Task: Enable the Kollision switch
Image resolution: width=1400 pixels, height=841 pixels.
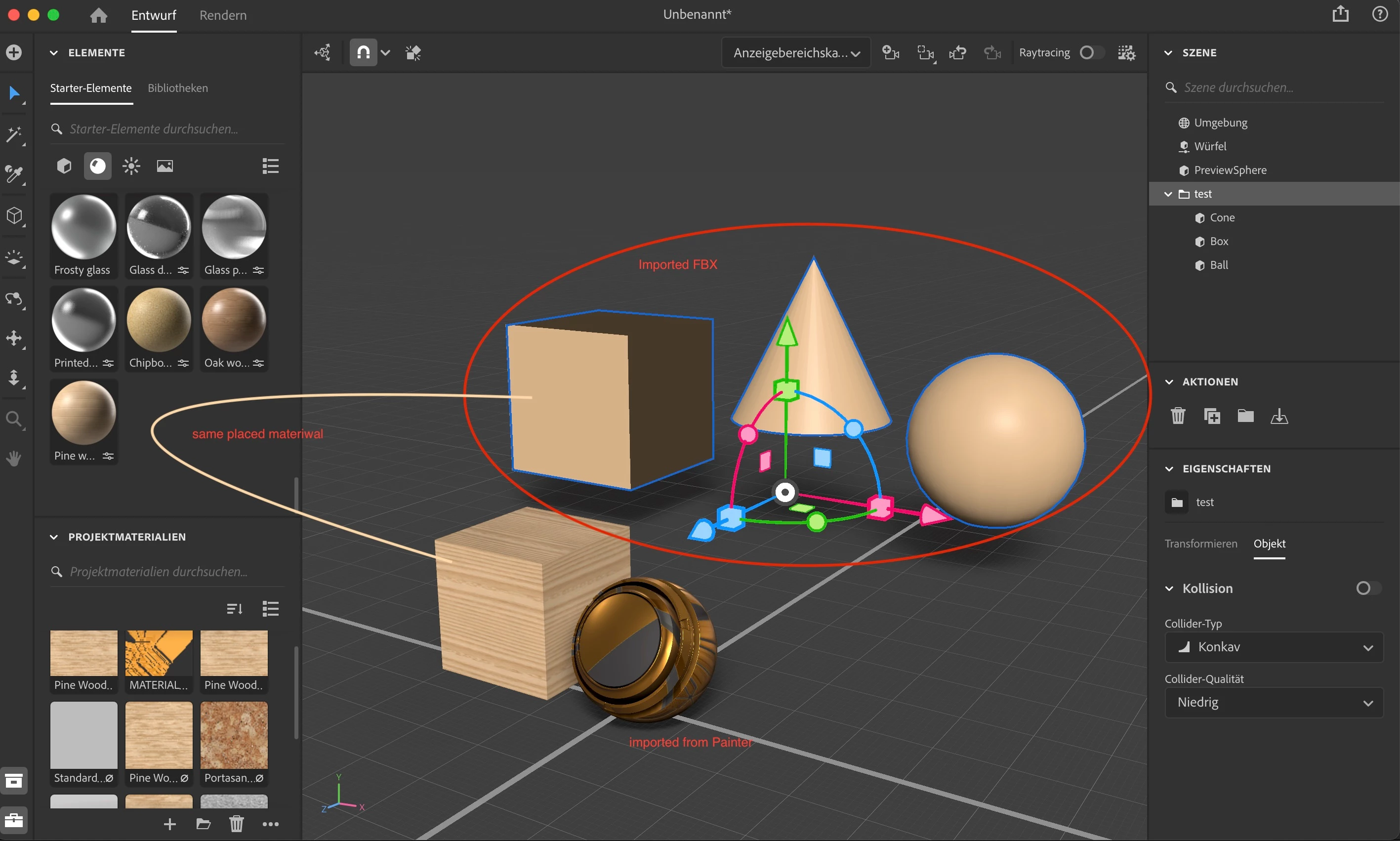Action: (x=1368, y=588)
